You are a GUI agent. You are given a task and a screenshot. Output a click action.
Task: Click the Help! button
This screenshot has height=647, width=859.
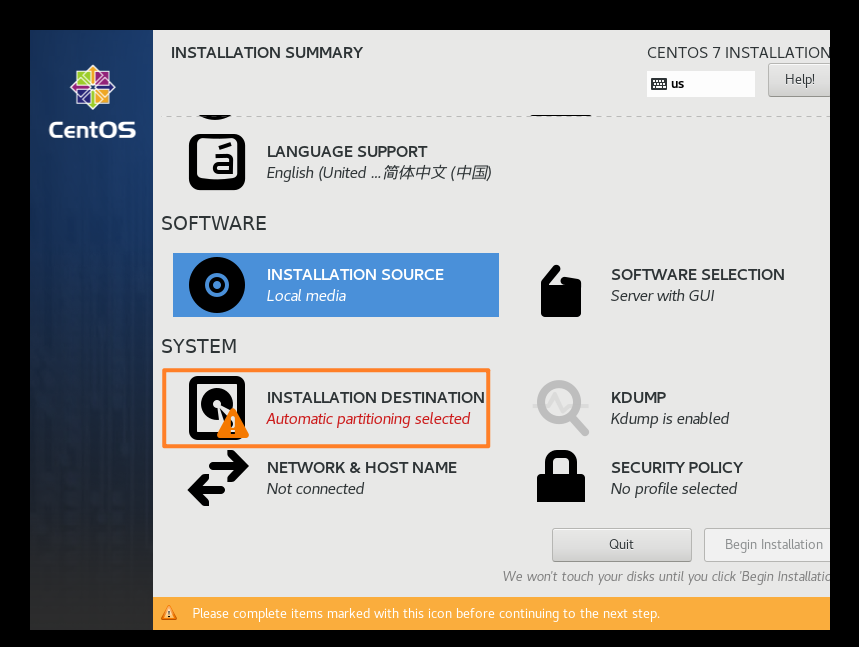(799, 80)
